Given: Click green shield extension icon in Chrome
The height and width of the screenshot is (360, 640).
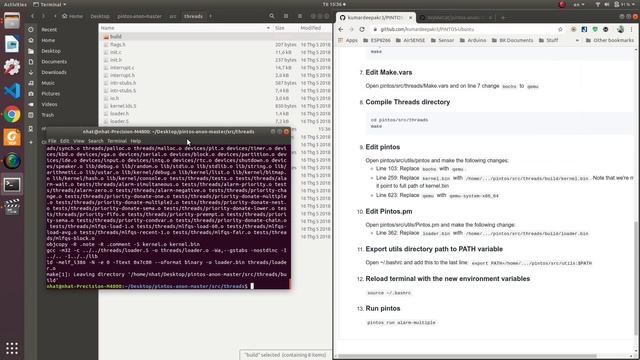Looking at the screenshot, I should coord(595,29).
